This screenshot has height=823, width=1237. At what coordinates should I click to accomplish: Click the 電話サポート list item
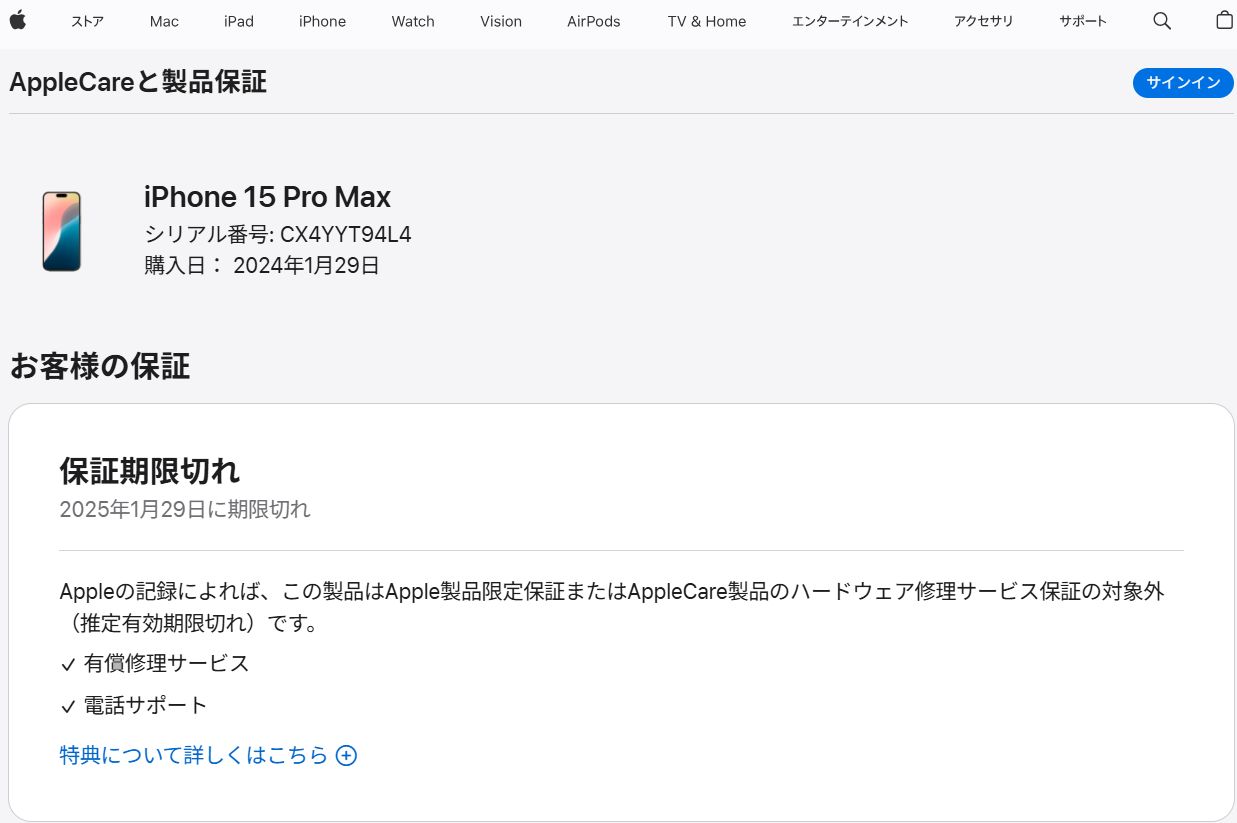[134, 705]
